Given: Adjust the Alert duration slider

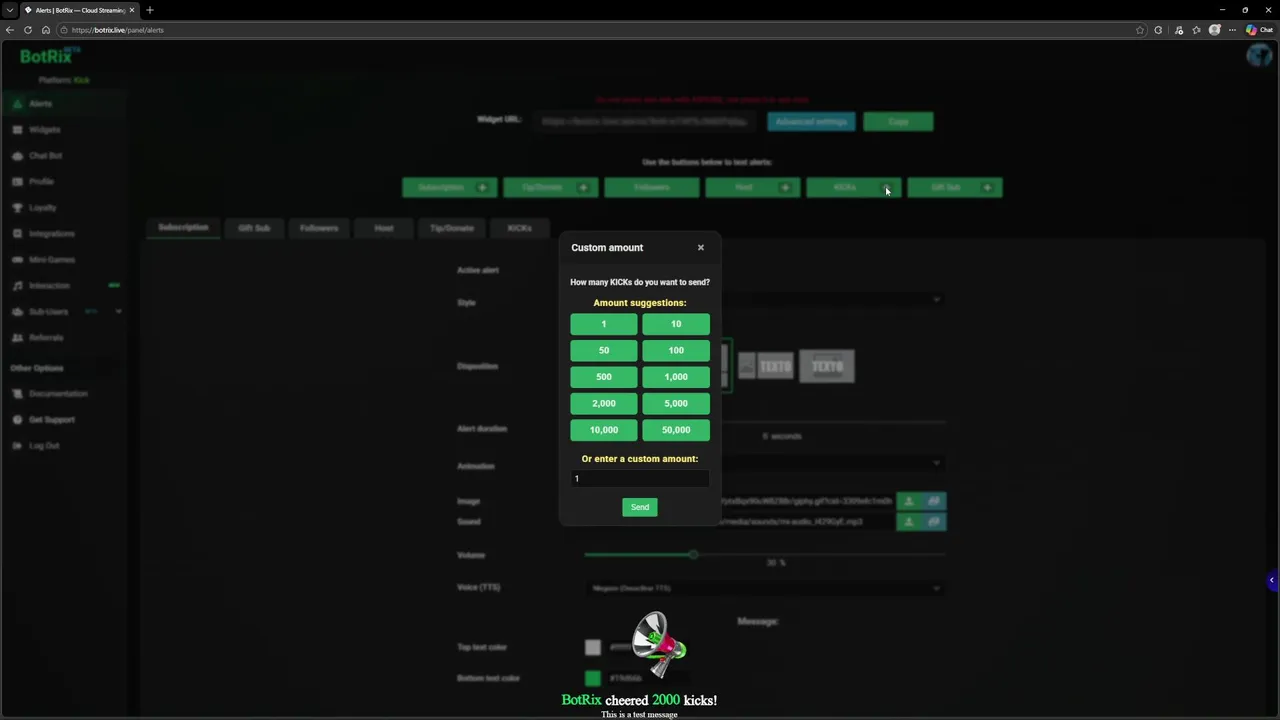Looking at the screenshot, I should pos(833,424).
